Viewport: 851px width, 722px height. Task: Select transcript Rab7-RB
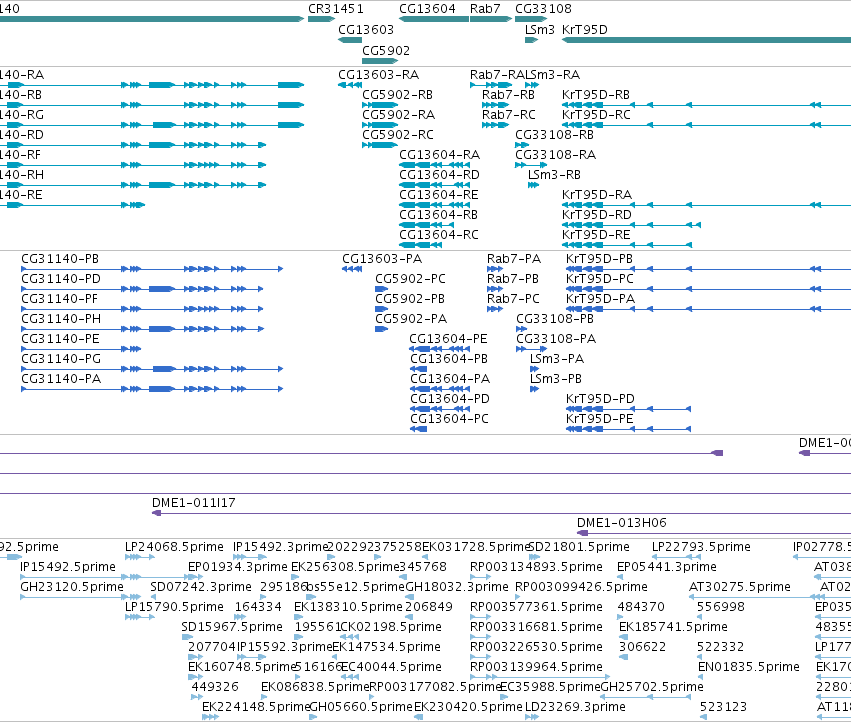point(495,105)
